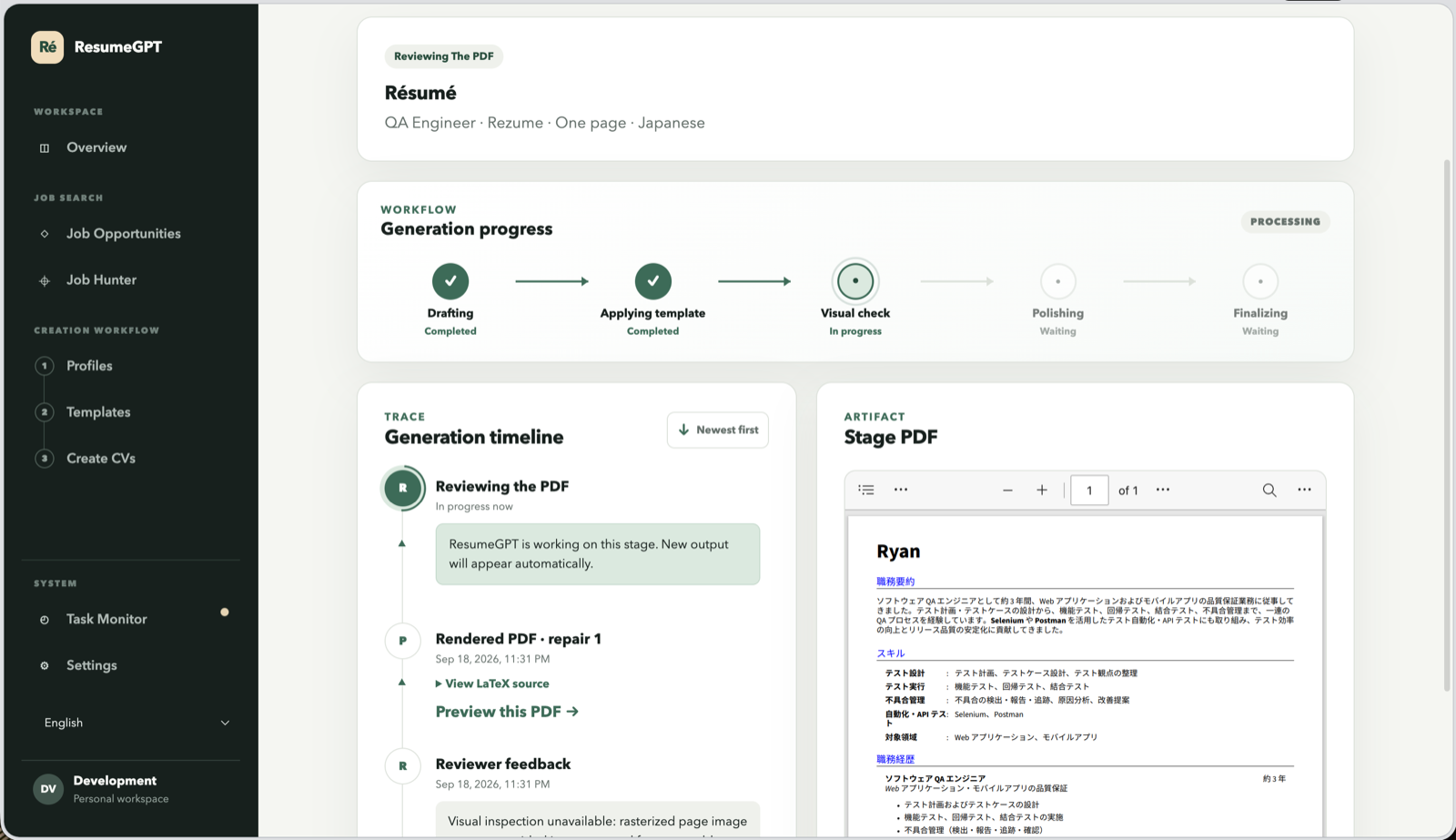Toggle the PDF table of contents sidebar
The width and height of the screenshot is (1456, 840).
pos(866,490)
